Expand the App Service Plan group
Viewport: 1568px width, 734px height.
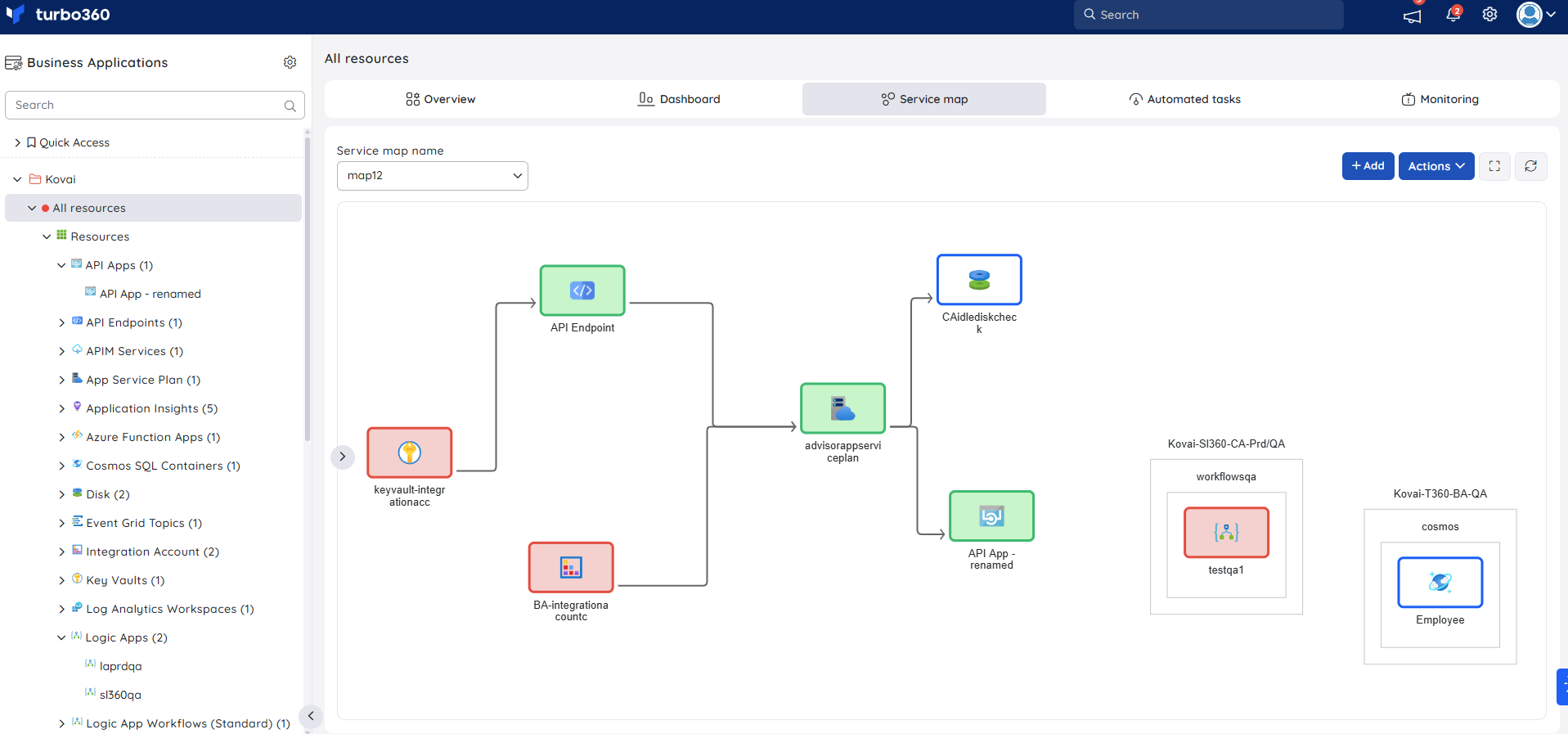(x=61, y=380)
